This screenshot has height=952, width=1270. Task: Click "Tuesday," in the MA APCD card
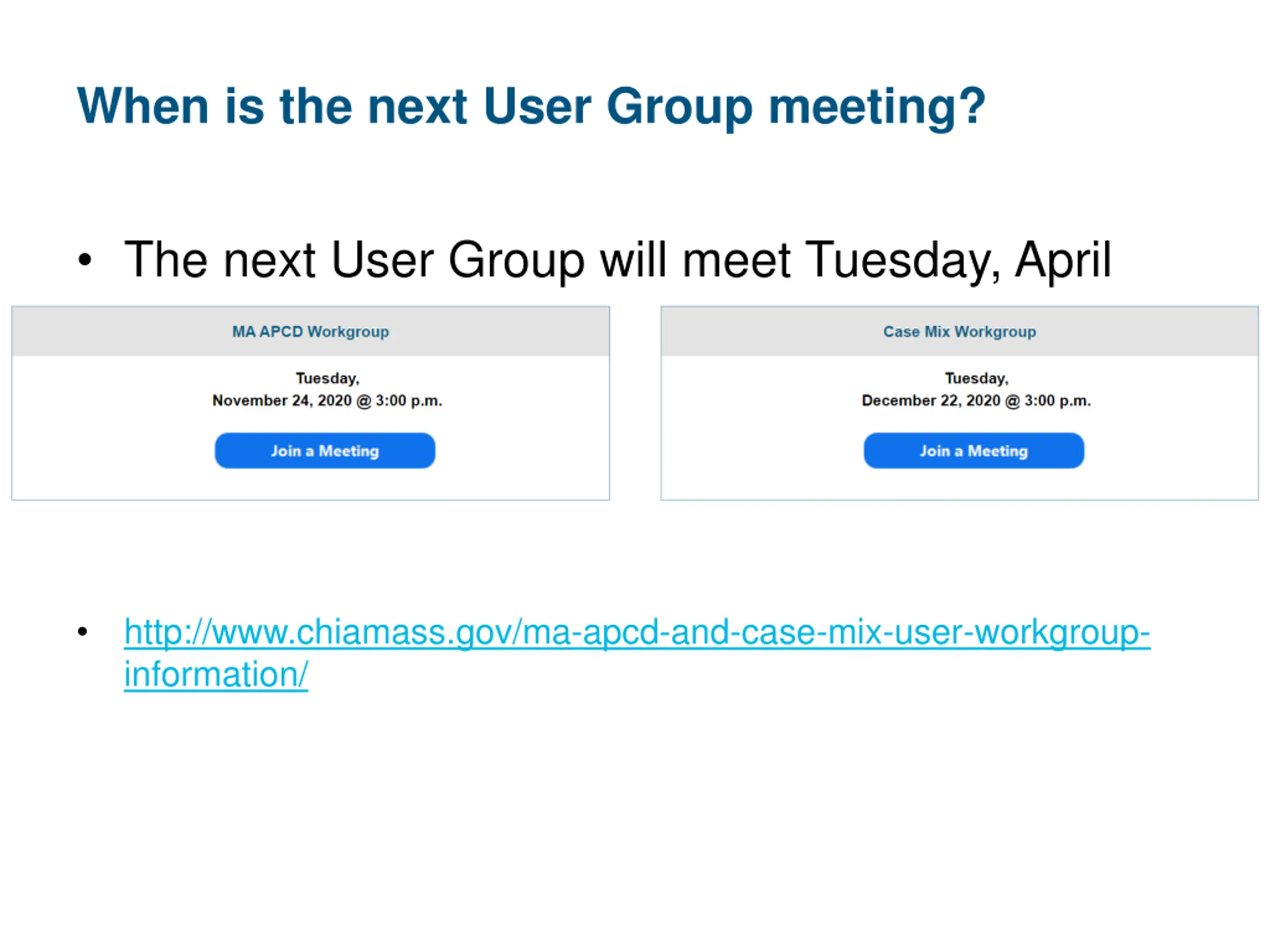coord(327,378)
